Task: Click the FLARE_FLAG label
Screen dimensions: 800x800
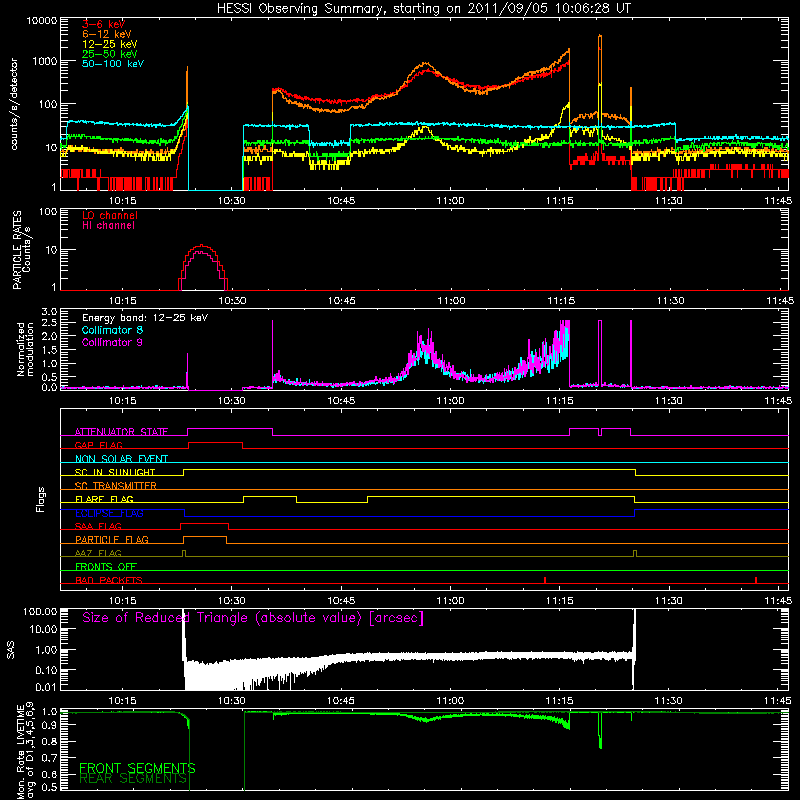Action: [x=104, y=499]
